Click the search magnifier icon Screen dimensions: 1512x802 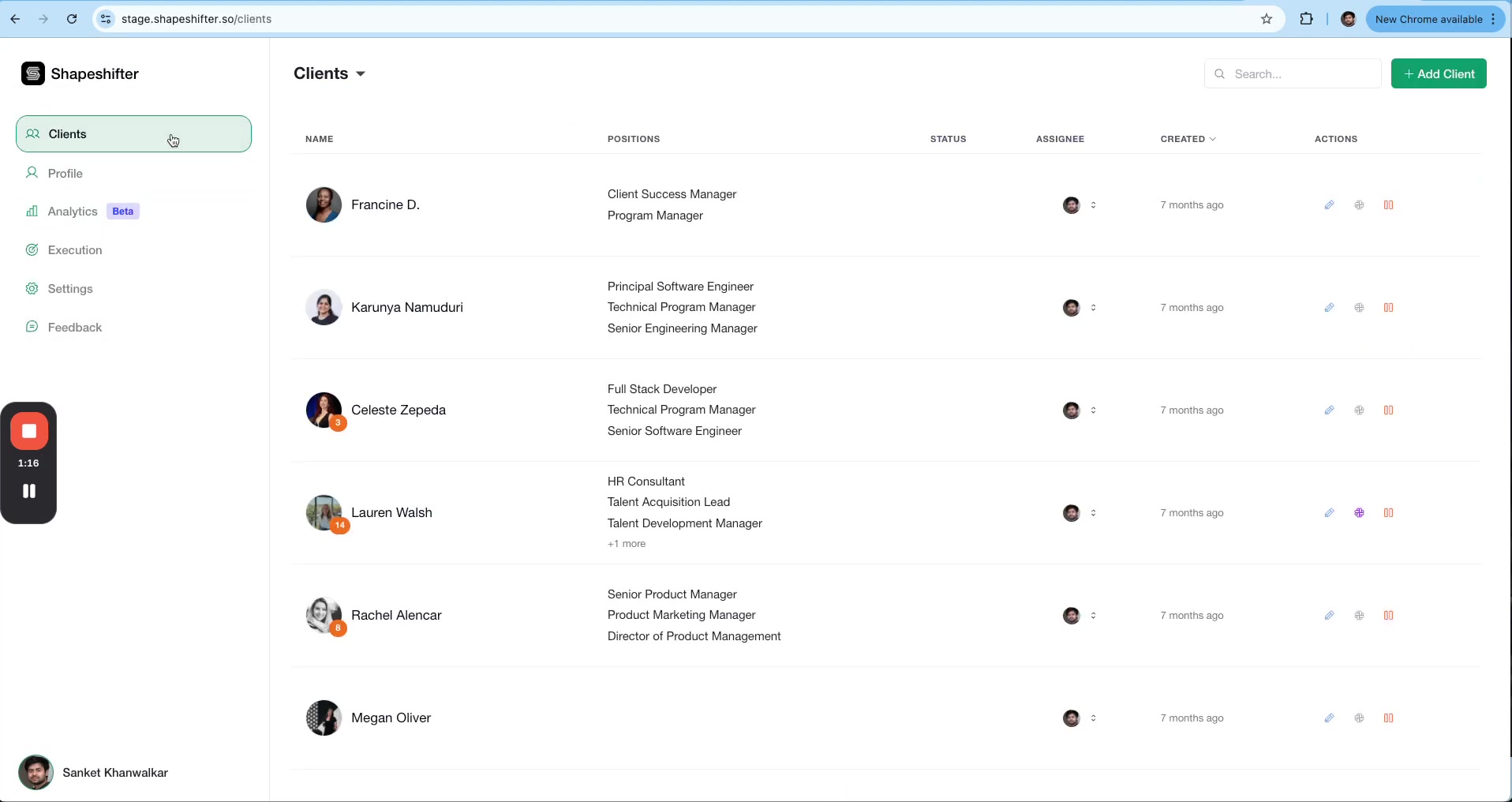[x=1220, y=73]
